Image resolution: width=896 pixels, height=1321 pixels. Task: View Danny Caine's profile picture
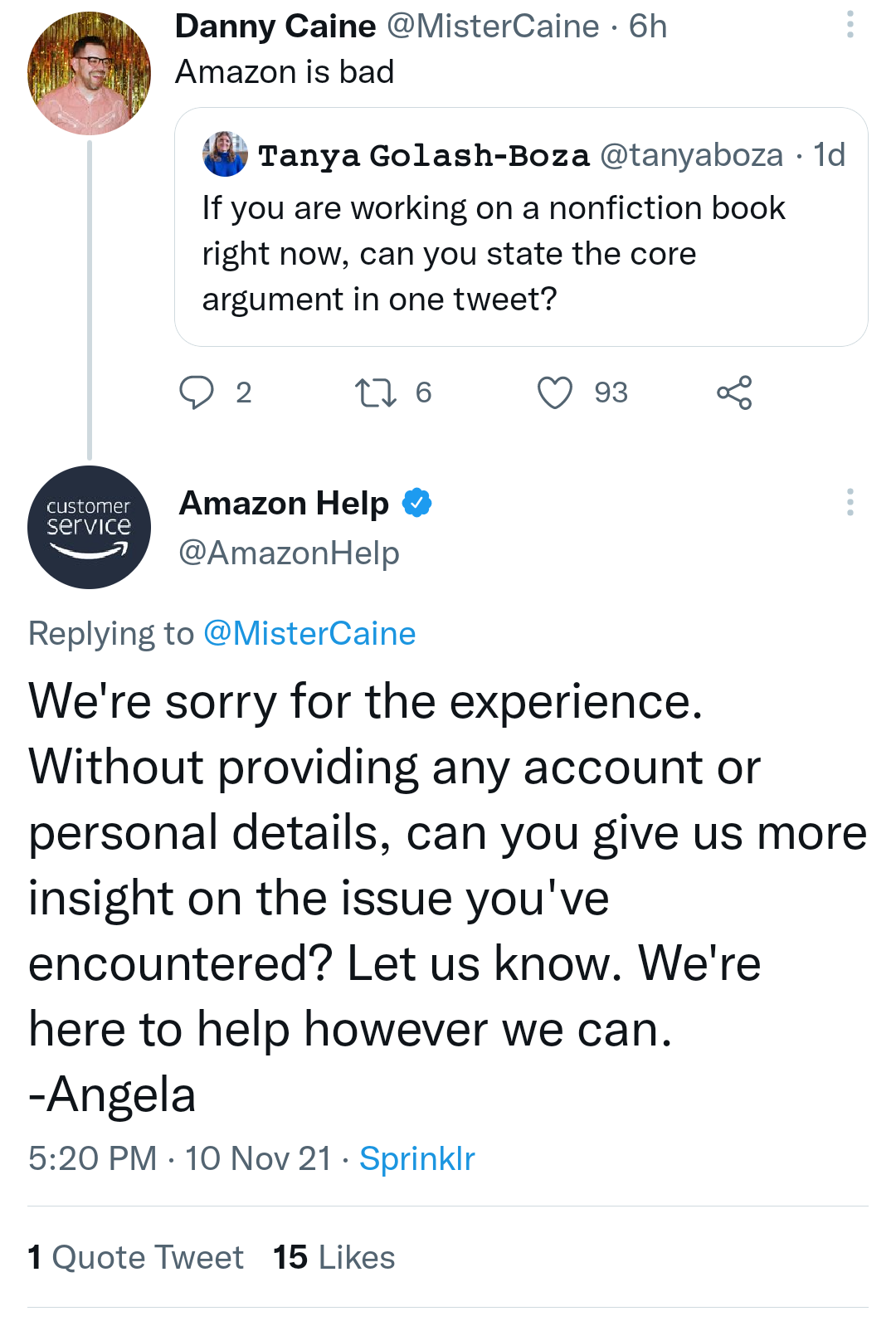(x=90, y=73)
